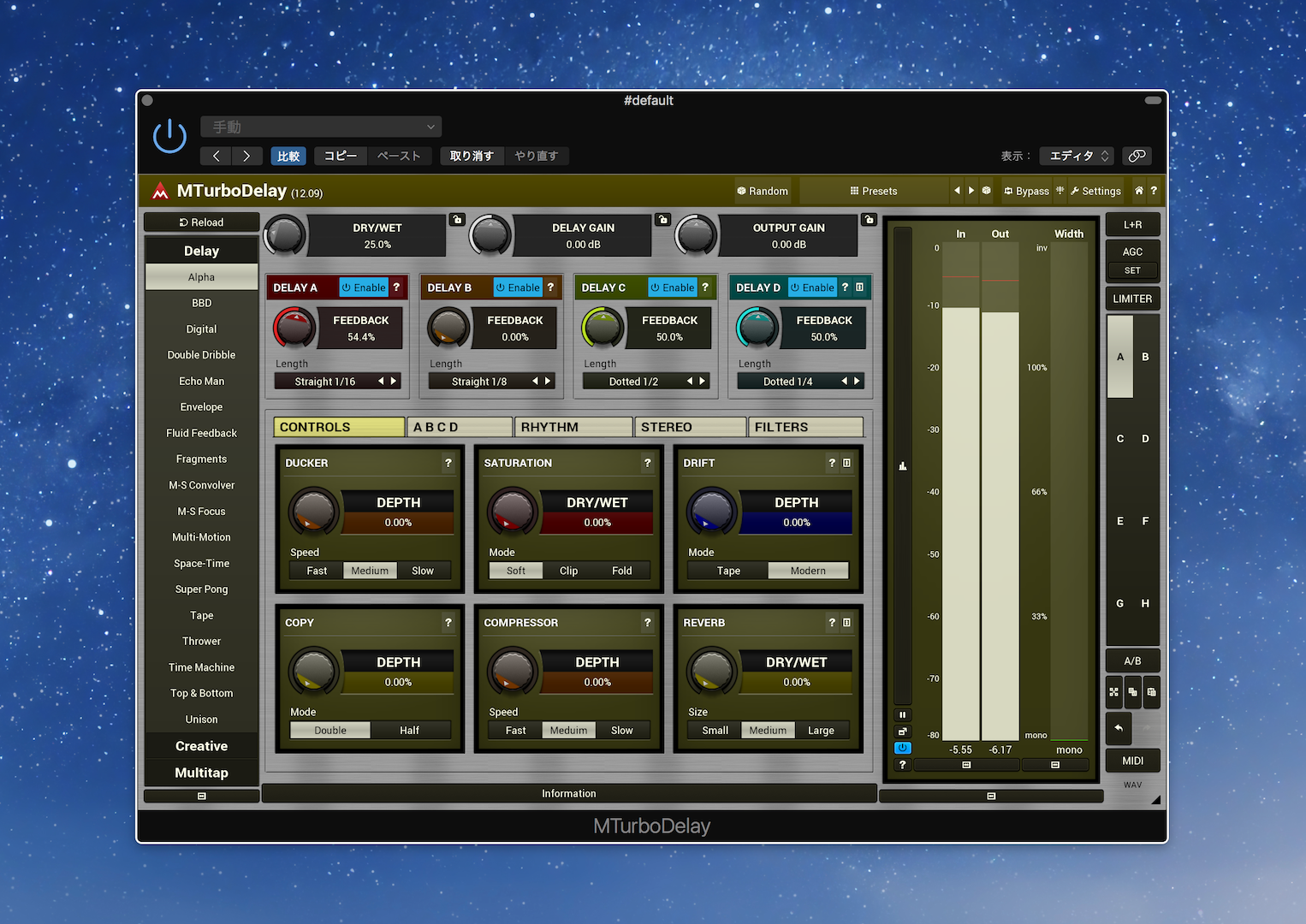Click the LIMITER button

coord(1131,299)
